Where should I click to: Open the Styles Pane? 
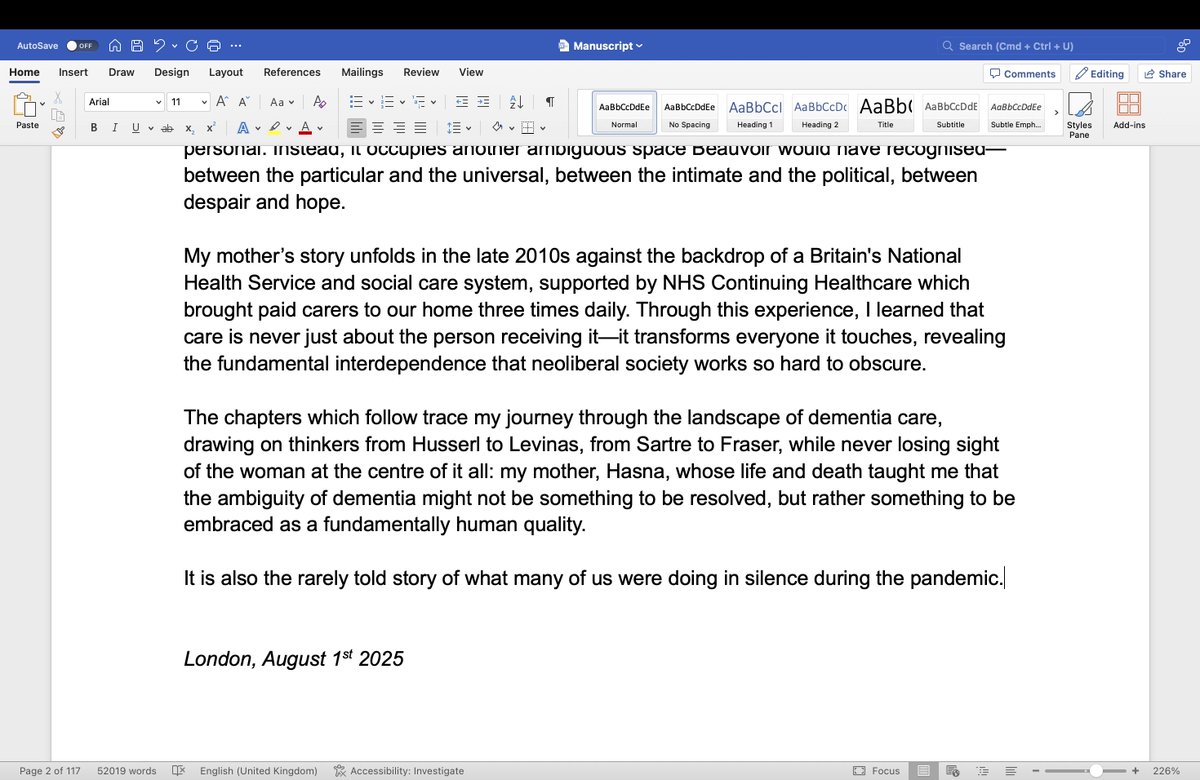(1080, 112)
